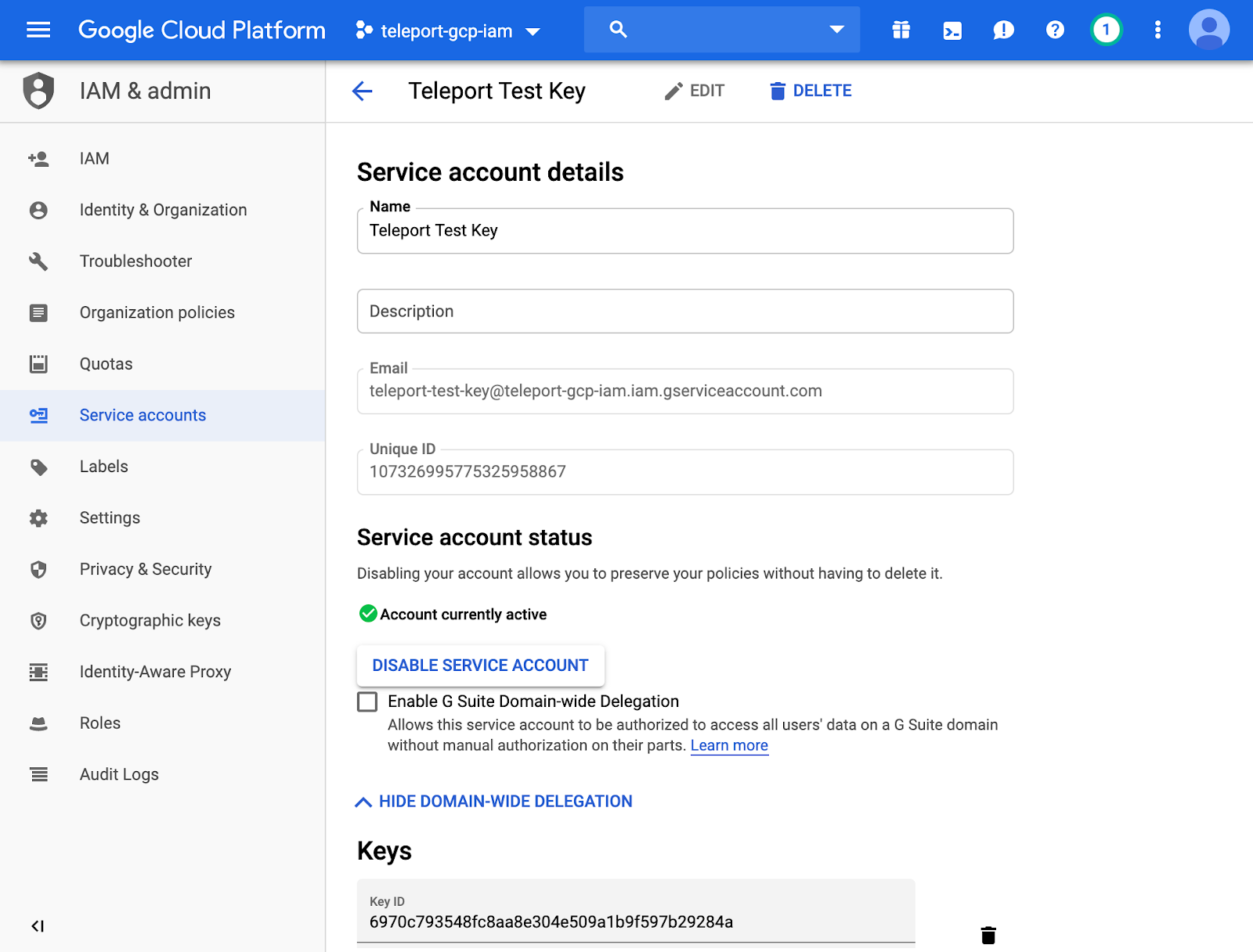Collapse HIDE DOMAIN-WIDE DELEGATION section
Viewport: 1253px width, 952px height.
point(494,802)
